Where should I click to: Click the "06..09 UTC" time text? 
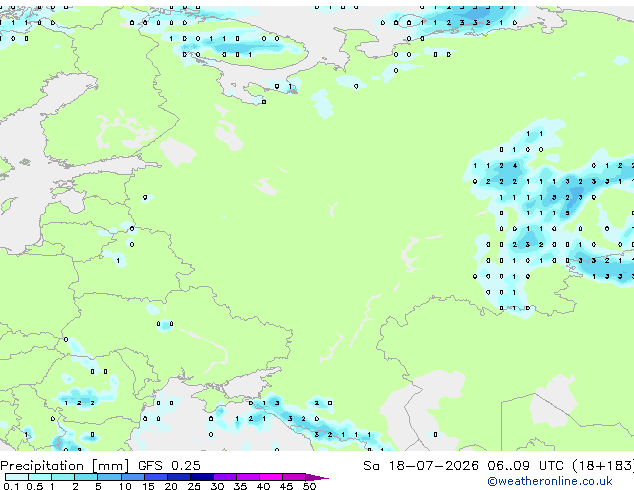(x=525, y=466)
